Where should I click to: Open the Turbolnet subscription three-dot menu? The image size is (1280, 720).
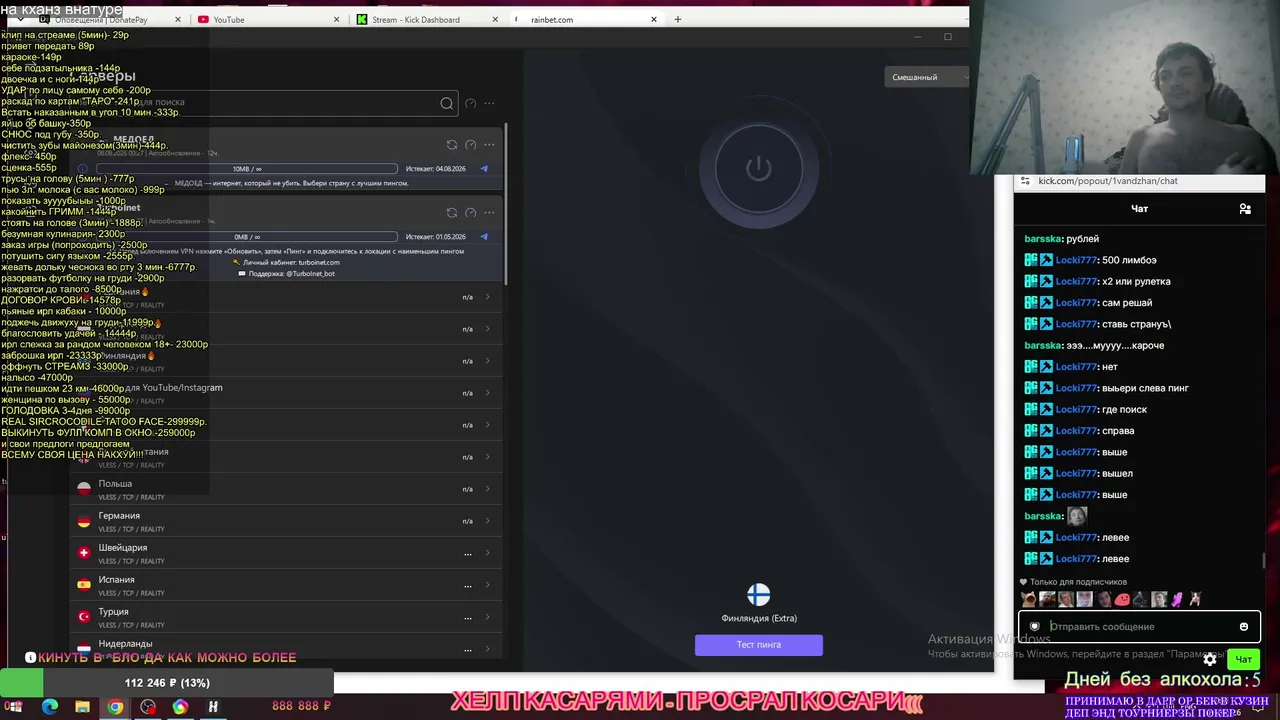pos(489,213)
